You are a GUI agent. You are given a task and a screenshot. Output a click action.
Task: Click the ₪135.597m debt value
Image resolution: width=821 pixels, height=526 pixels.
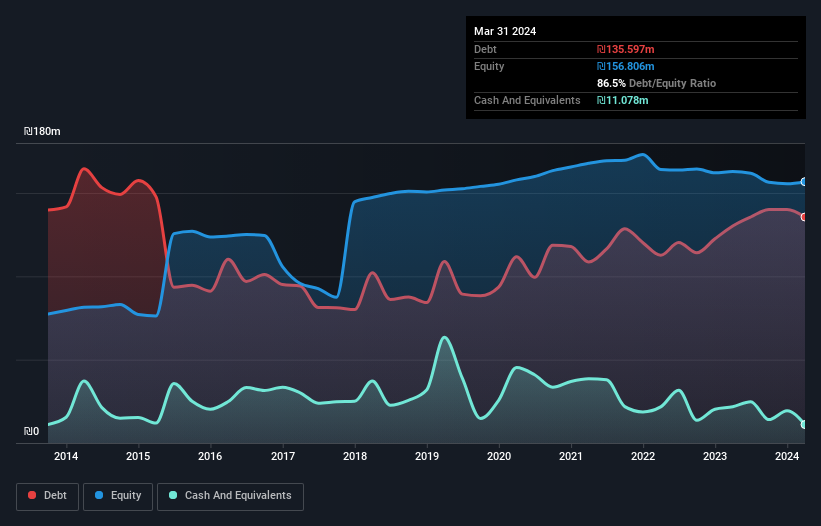[626, 49]
